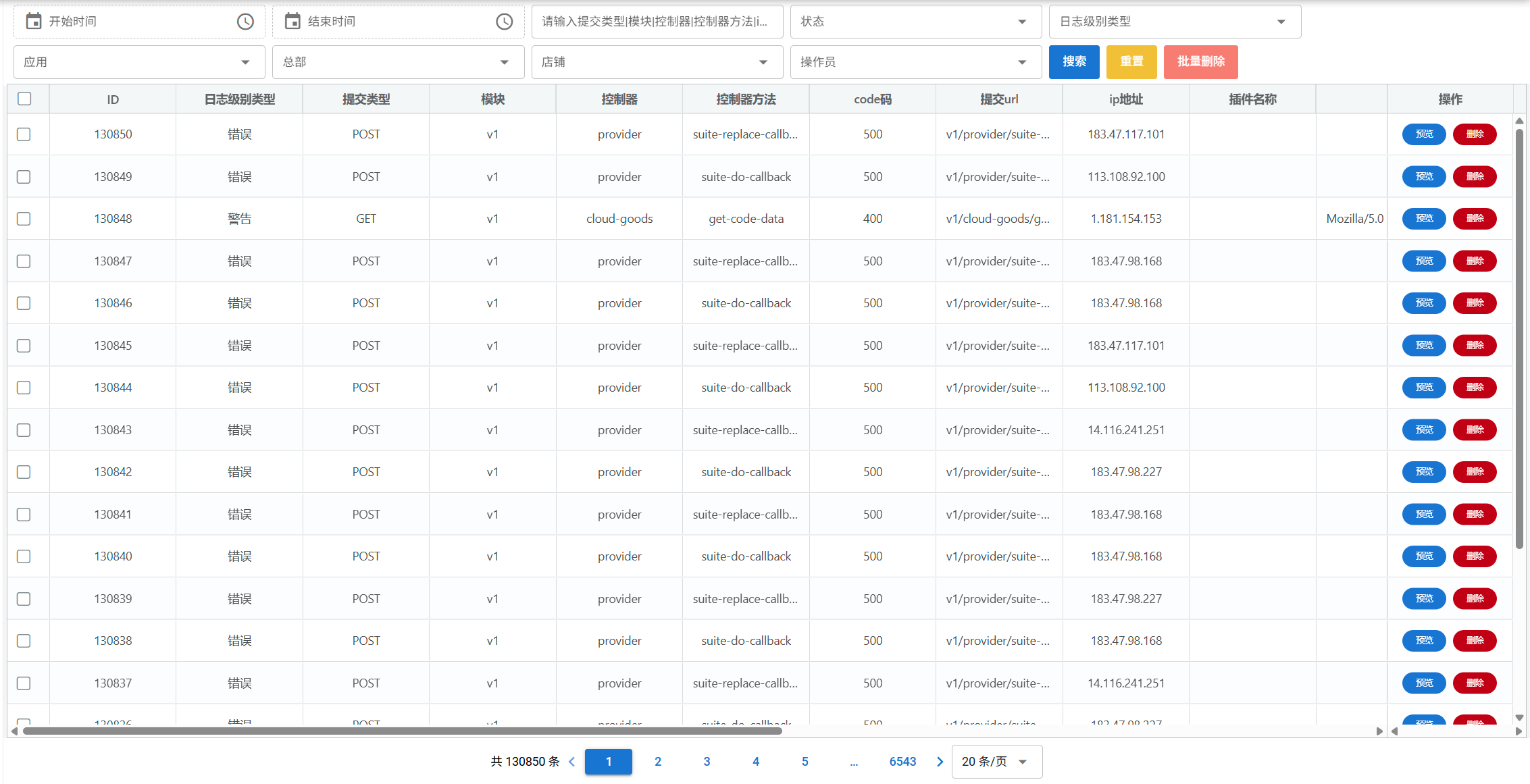Open the 日志级别类型 filter dropdown

click(x=1175, y=22)
